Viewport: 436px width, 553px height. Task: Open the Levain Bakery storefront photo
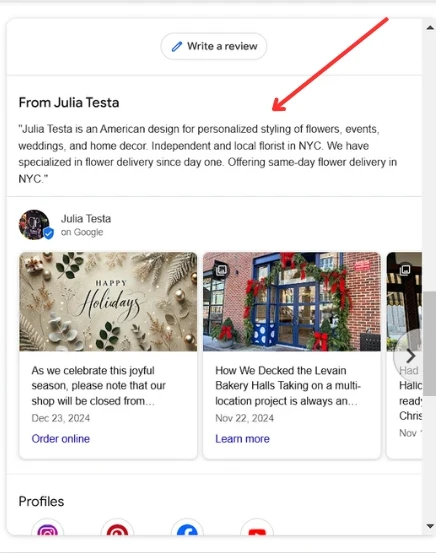pyautogui.click(x=292, y=302)
